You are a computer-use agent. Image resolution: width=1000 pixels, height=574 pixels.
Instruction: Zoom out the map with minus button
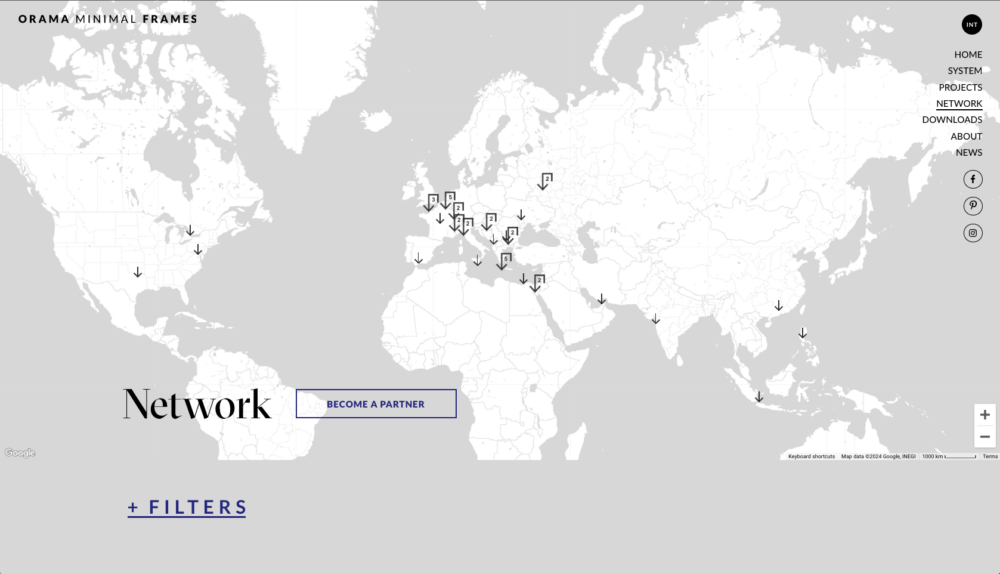[985, 437]
